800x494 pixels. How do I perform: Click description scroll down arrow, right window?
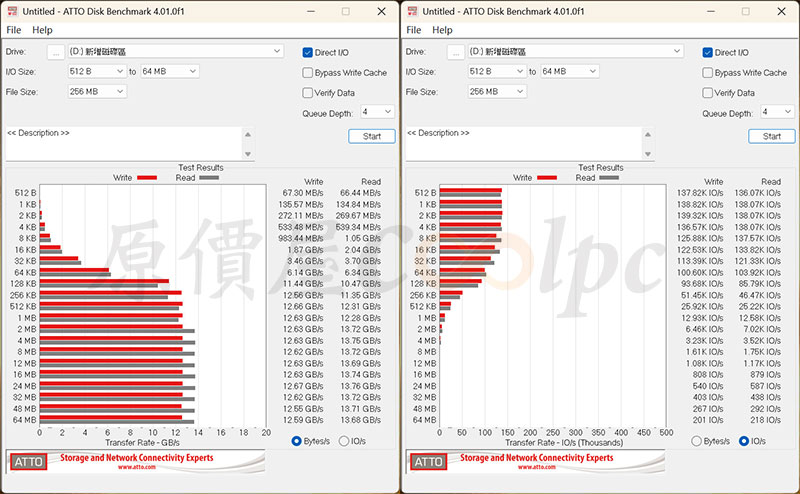coord(648,154)
